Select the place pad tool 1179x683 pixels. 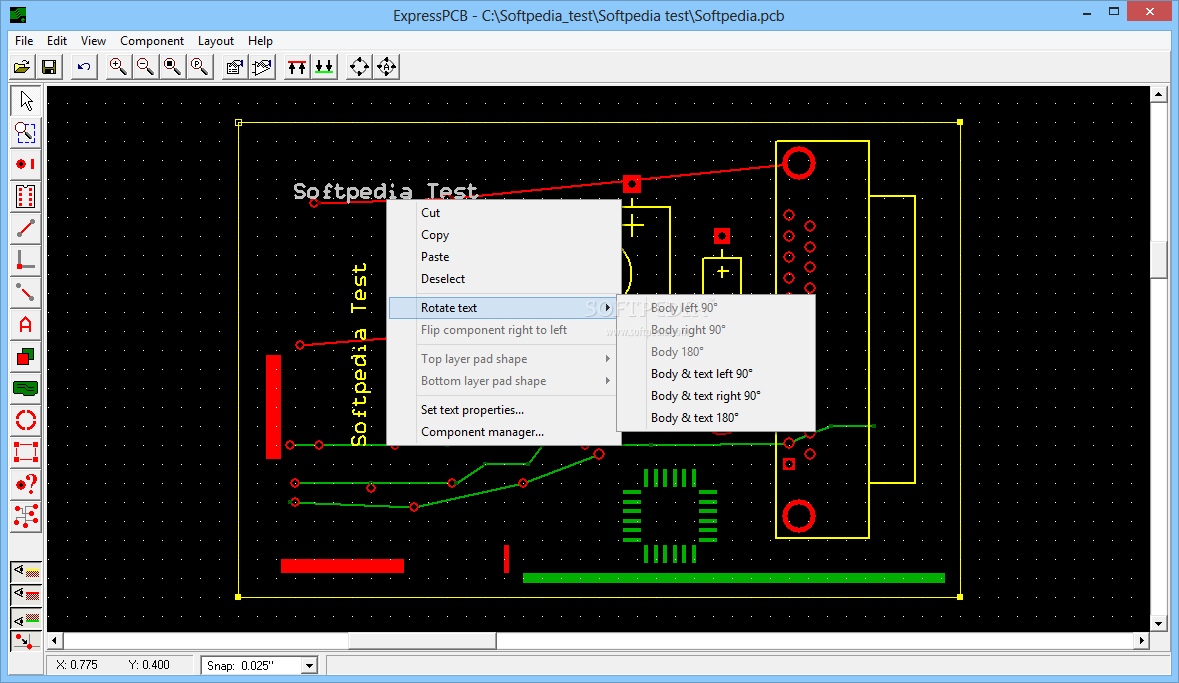tap(26, 164)
